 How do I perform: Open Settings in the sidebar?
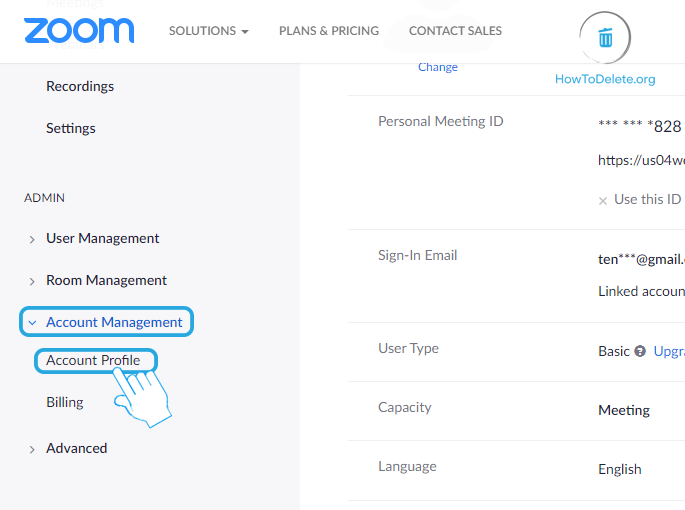pos(71,129)
